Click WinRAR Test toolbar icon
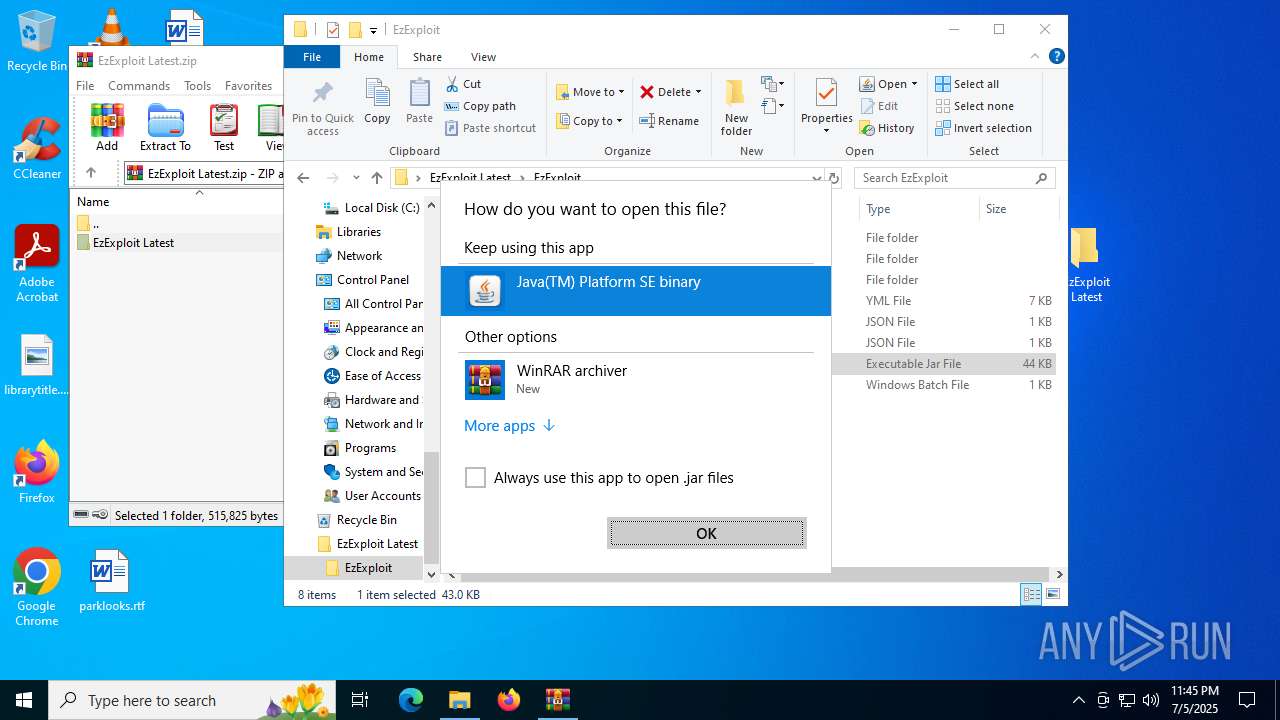 pyautogui.click(x=224, y=127)
